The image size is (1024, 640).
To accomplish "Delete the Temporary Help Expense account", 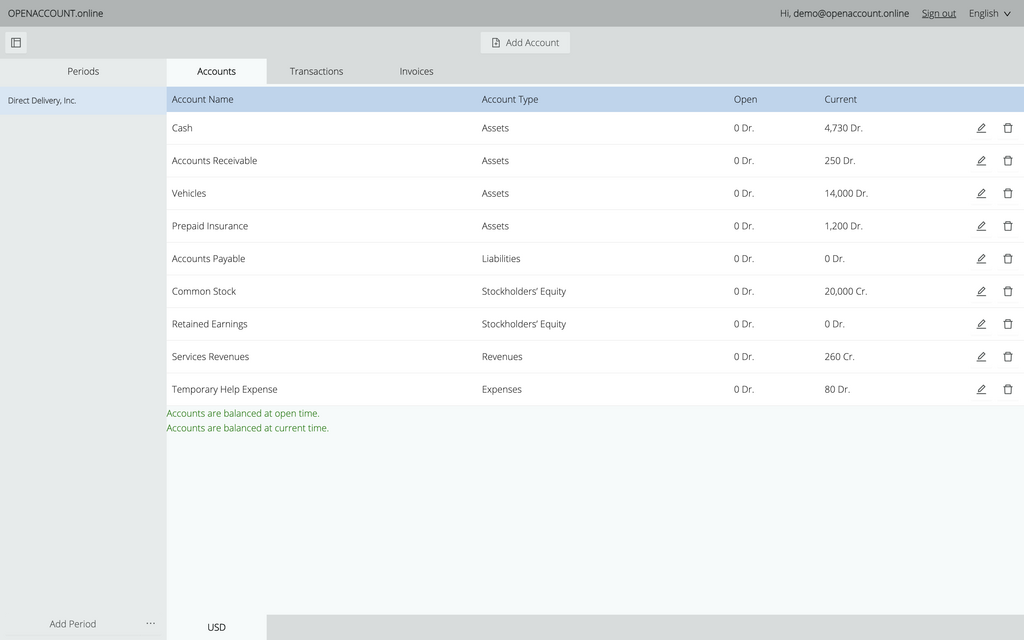I will coord(1008,389).
